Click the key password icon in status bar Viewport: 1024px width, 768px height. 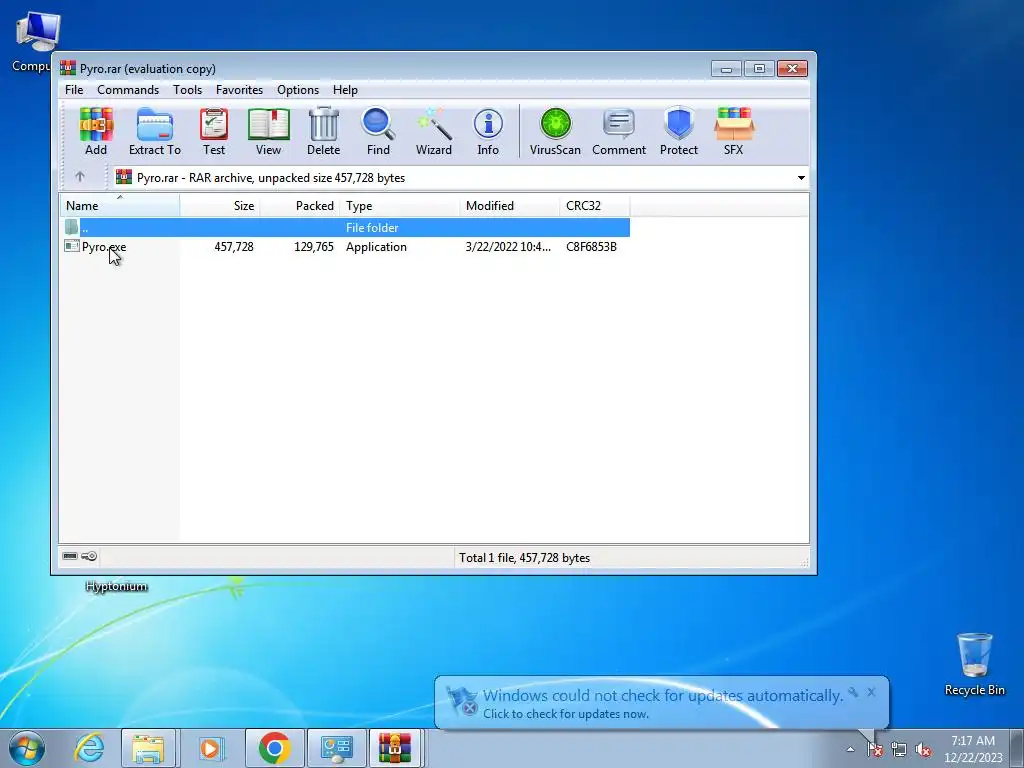coord(89,556)
